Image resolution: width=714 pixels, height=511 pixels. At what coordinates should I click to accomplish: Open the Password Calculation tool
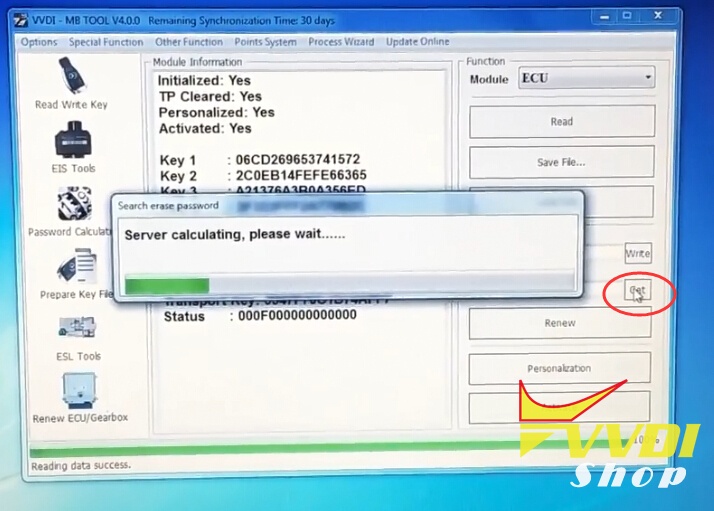tap(71, 210)
